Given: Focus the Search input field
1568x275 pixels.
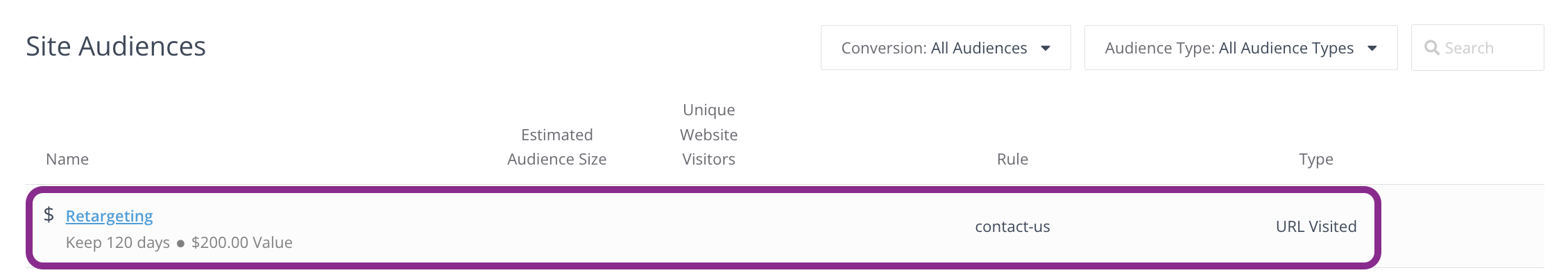Looking at the screenshot, I should tap(1477, 48).
